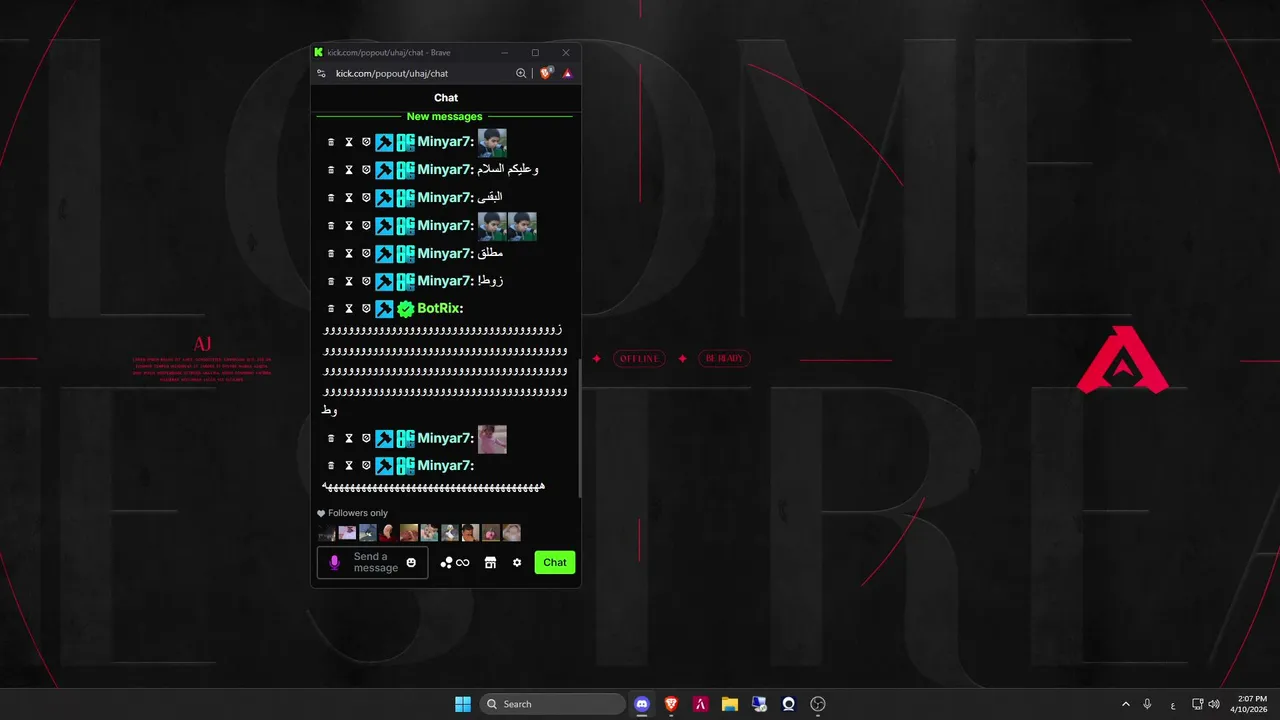Open the BotRix username profile
This screenshot has height=720, width=1280.
[x=440, y=308]
